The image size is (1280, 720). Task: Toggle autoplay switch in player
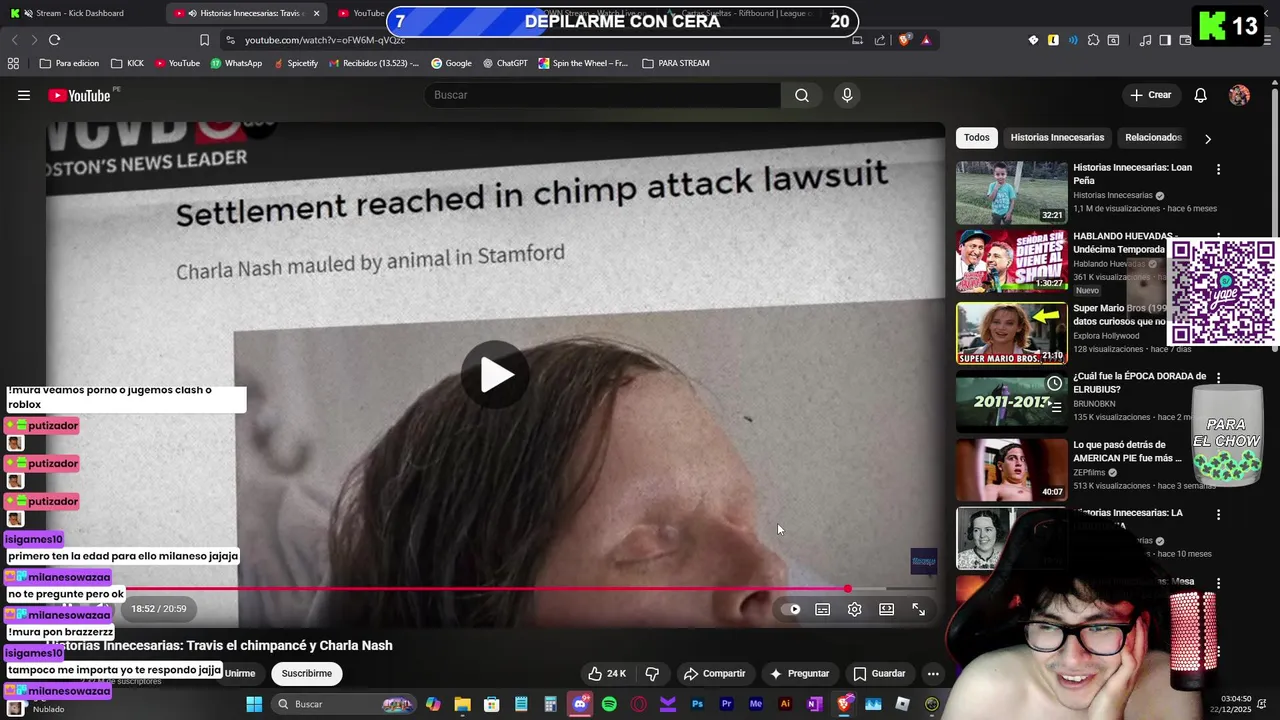pos(792,609)
